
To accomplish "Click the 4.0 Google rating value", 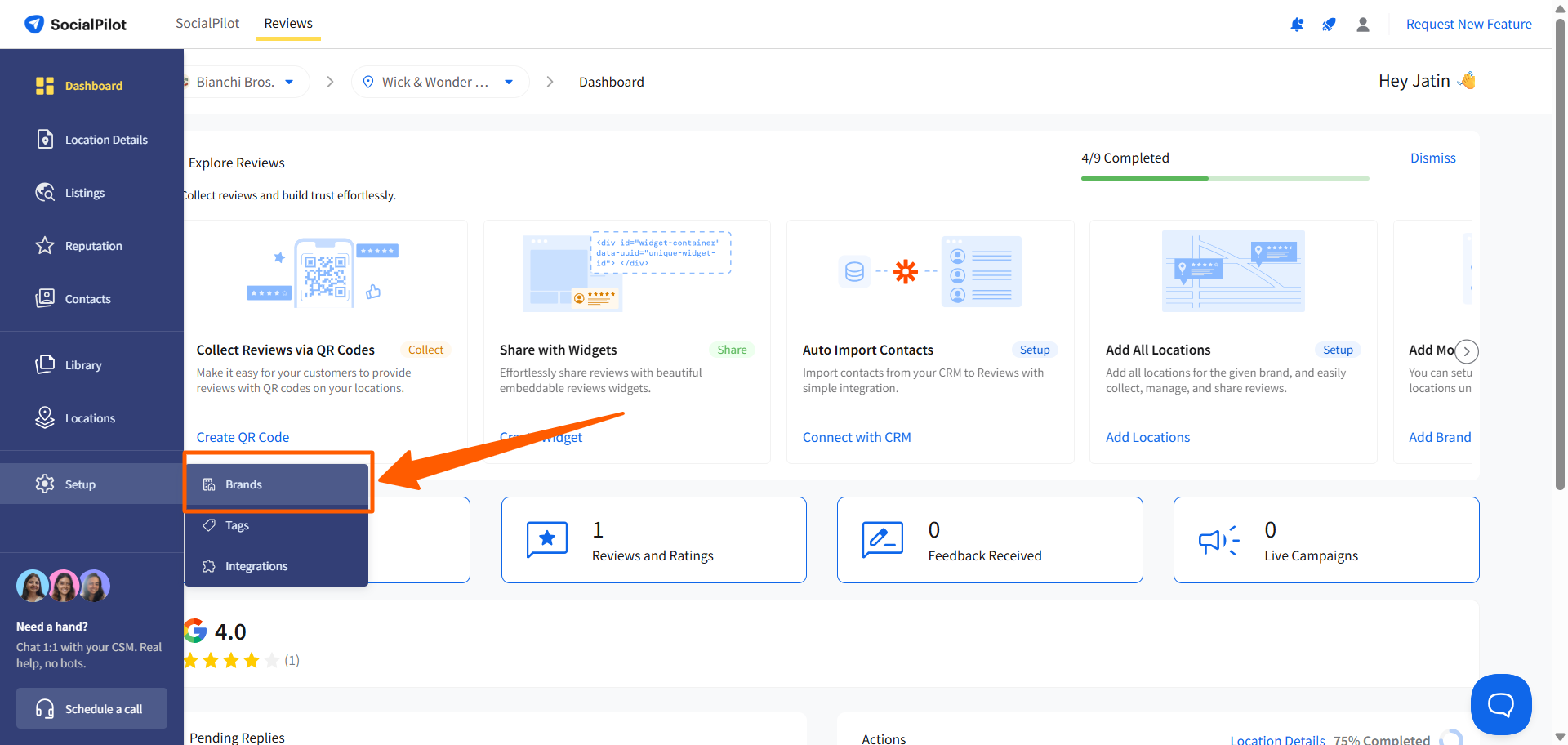I will (x=230, y=631).
